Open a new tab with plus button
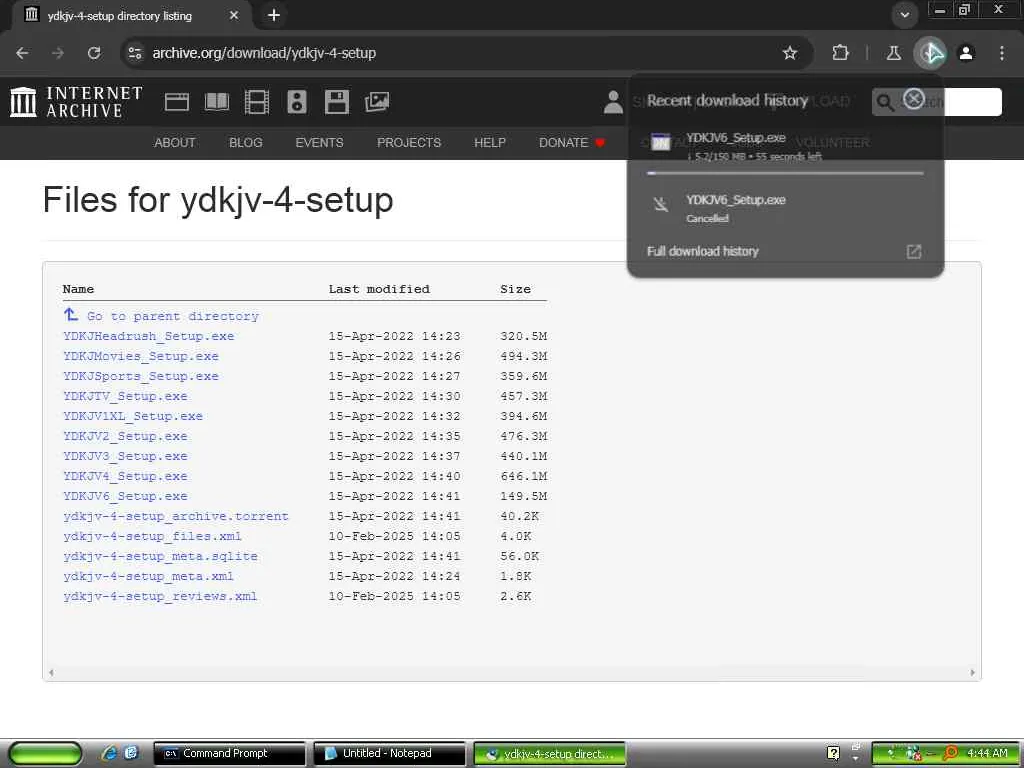The image size is (1024, 768). click(274, 15)
